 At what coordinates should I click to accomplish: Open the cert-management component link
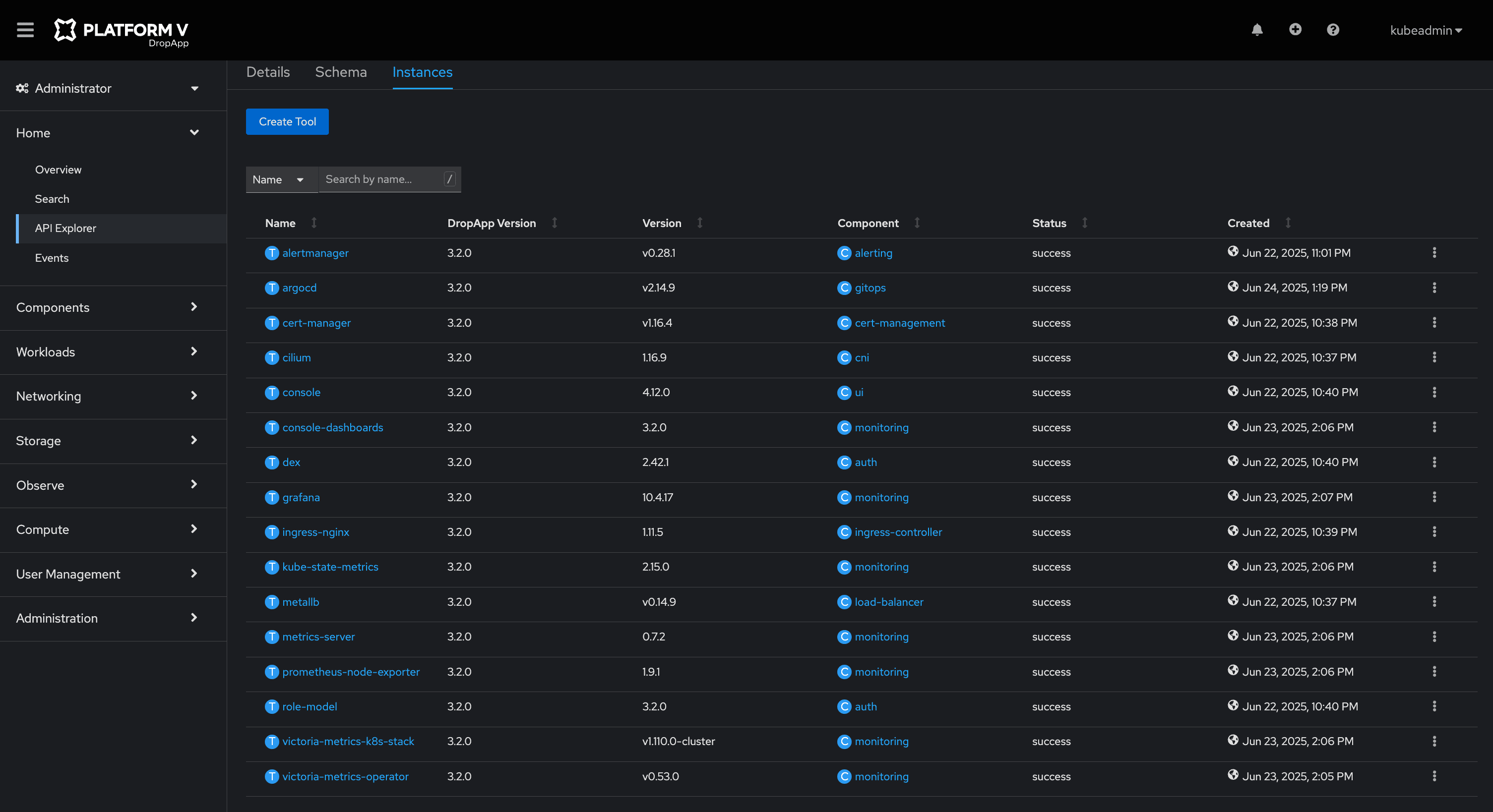pos(899,323)
